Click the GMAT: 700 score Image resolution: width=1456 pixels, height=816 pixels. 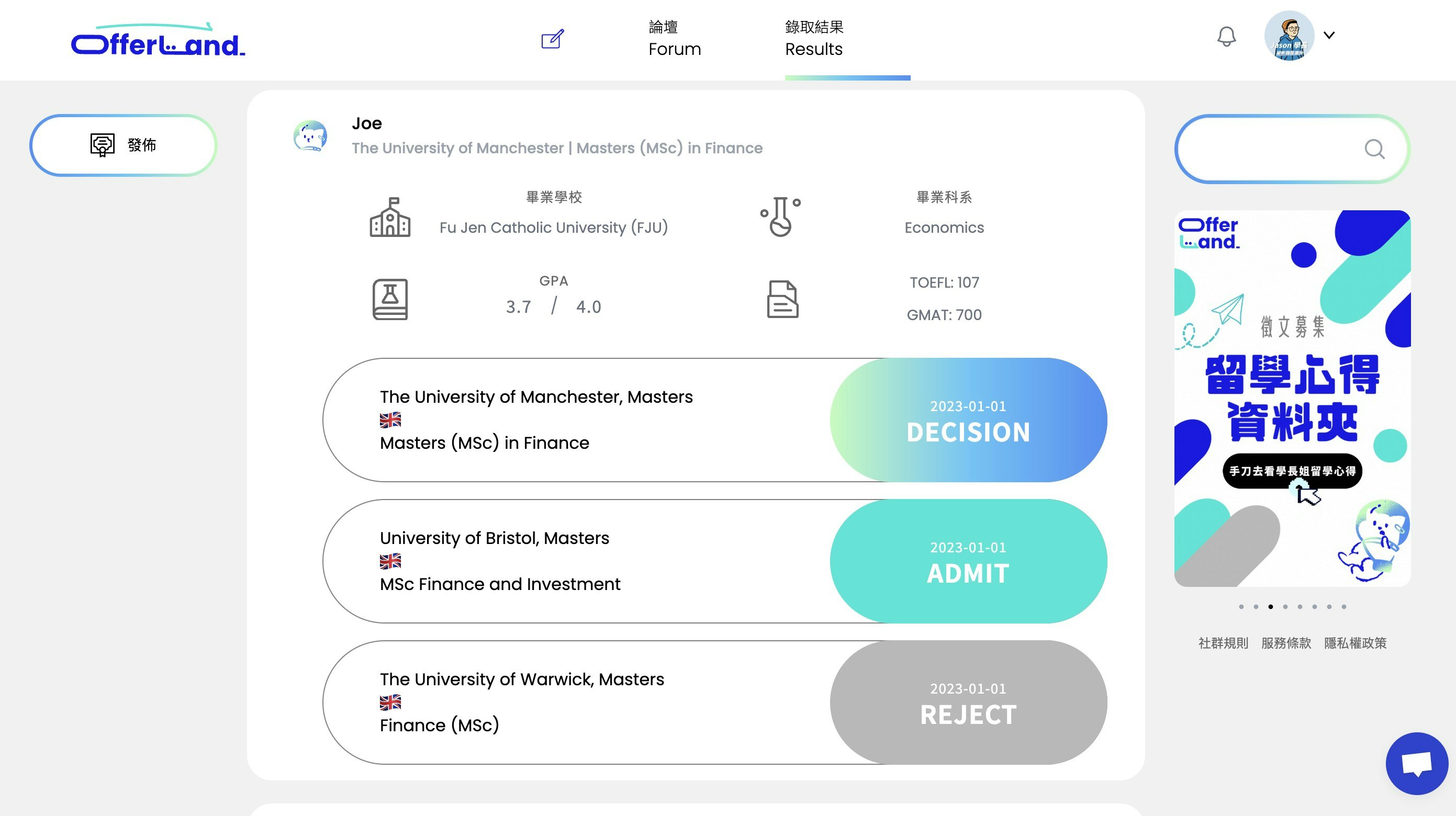[x=944, y=315]
